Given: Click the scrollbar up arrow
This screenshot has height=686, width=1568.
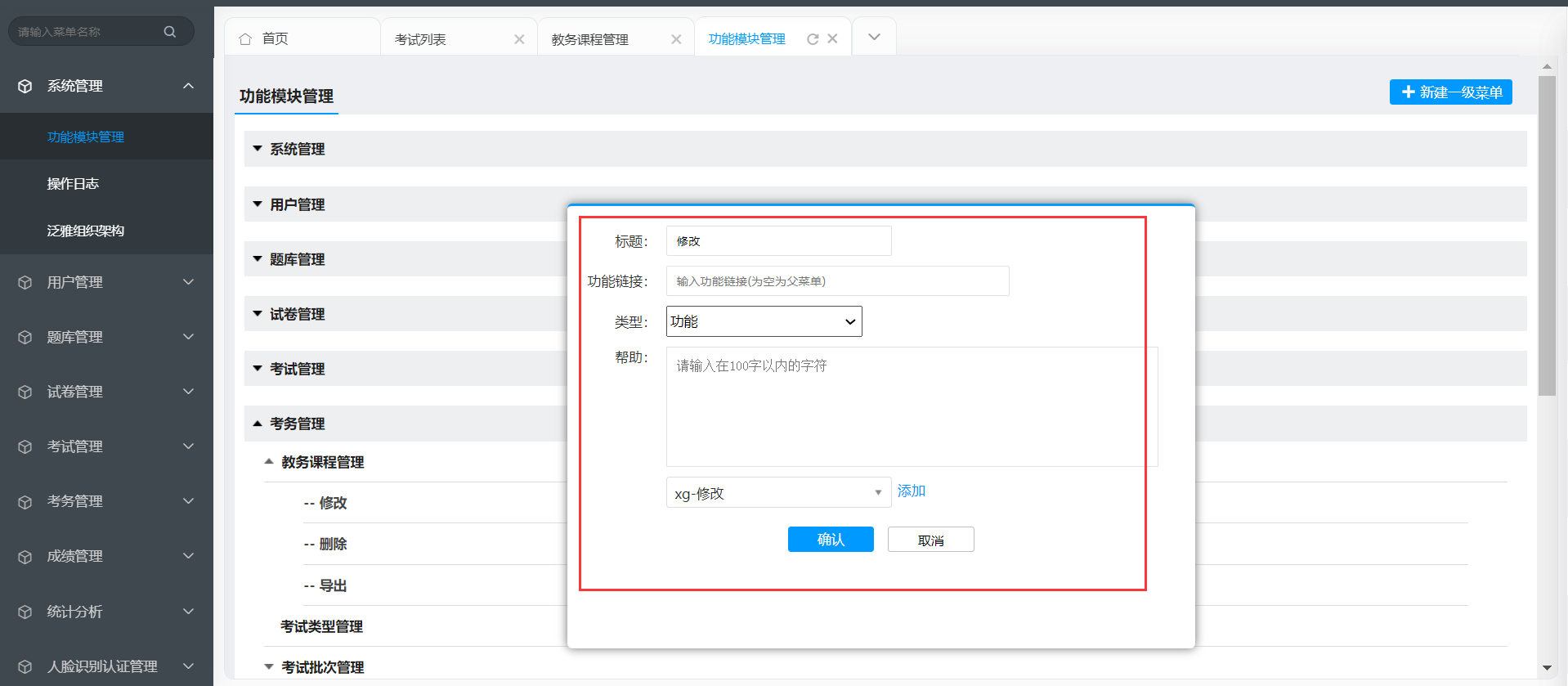Looking at the screenshot, I should click(x=1547, y=66).
